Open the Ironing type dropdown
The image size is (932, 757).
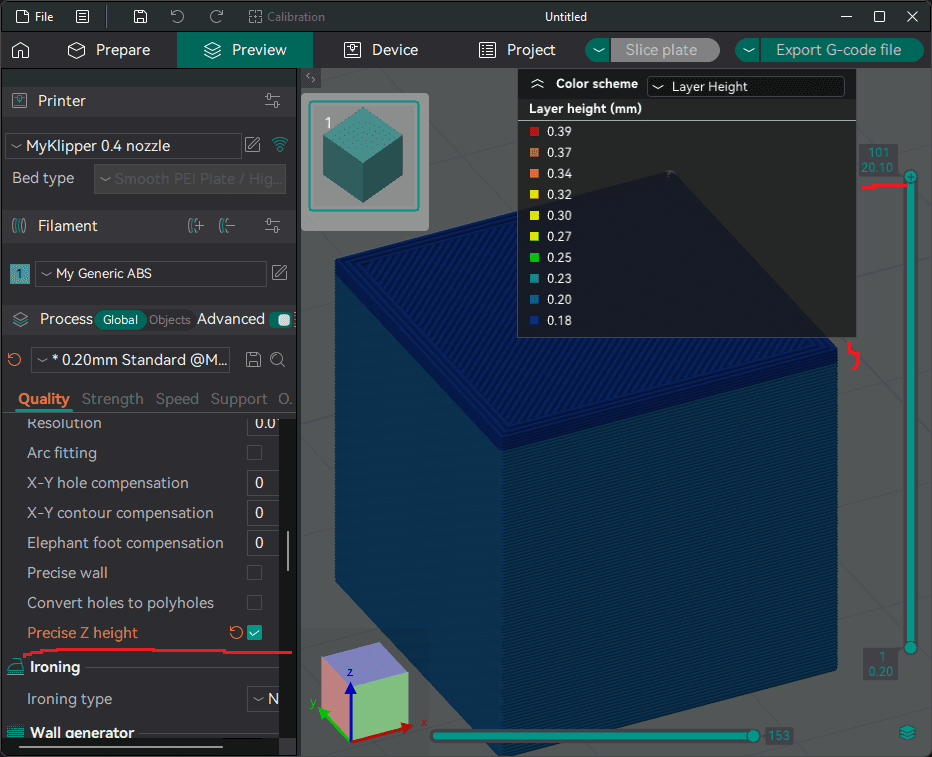point(263,699)
